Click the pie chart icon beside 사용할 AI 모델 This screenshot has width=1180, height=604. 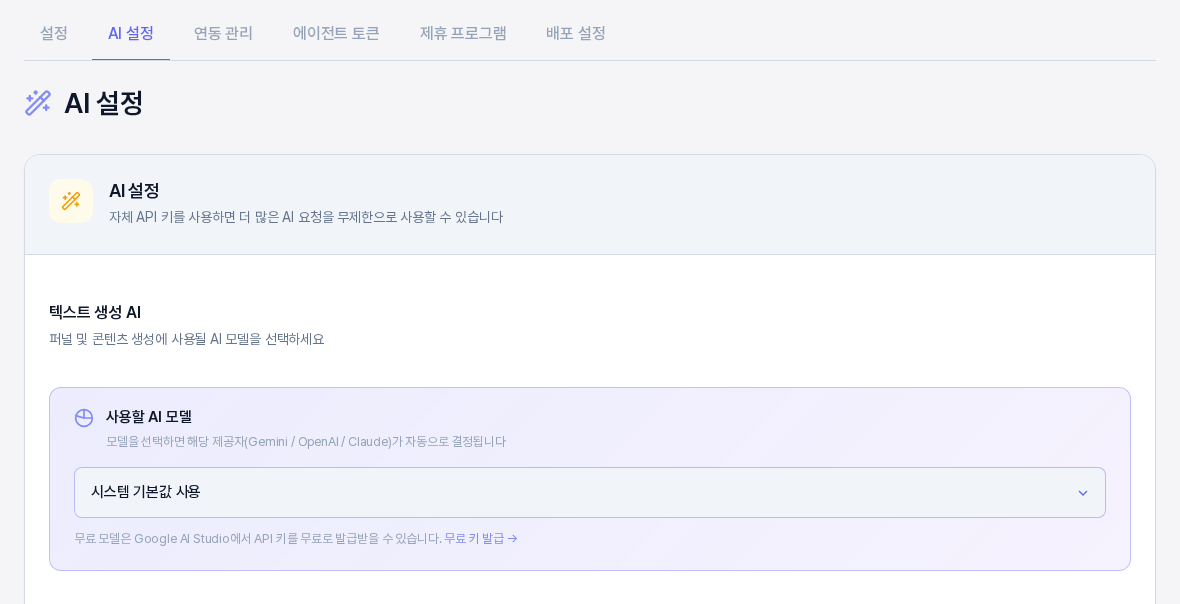click(84, 418)
